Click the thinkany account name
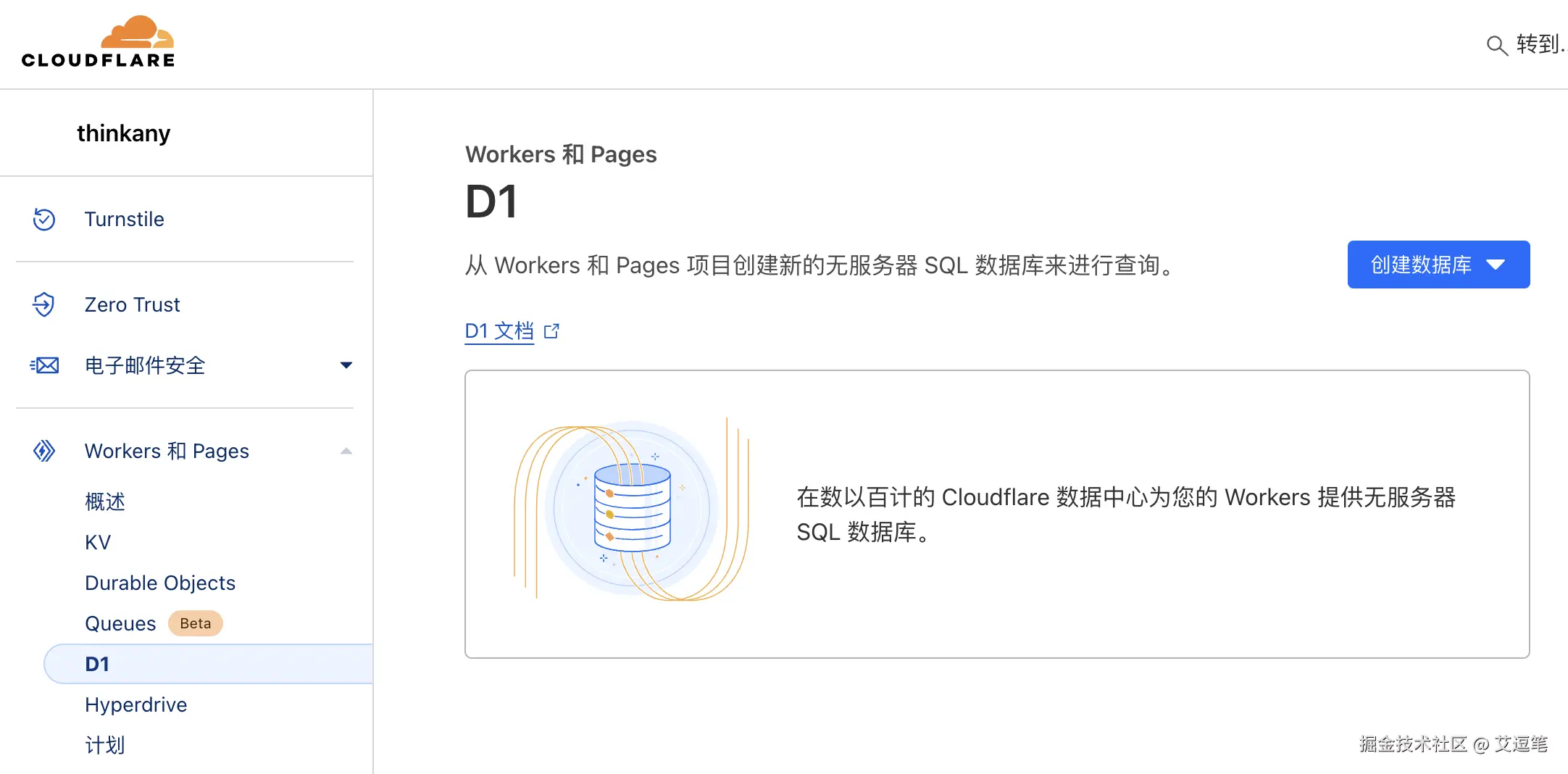 (x=124, y=133)
